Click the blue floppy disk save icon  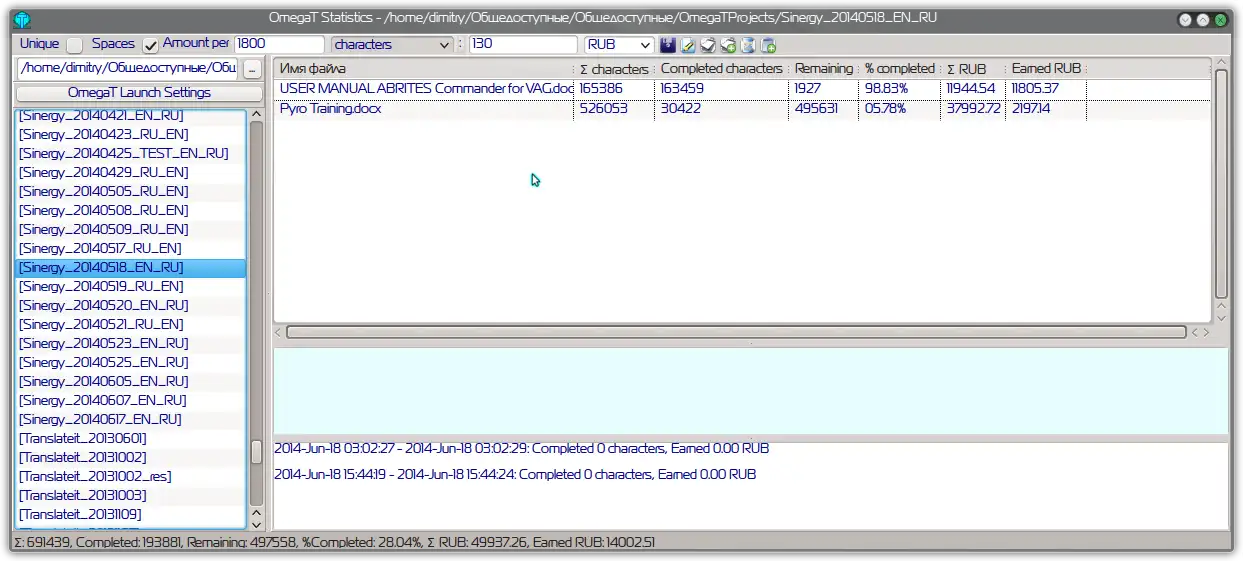click(668, 45)
